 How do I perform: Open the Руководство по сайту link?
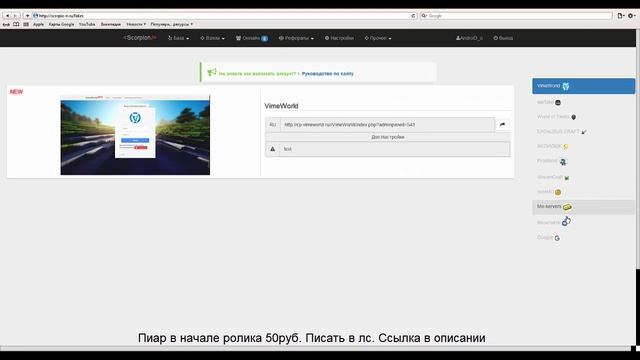click(x=327, y=74)
